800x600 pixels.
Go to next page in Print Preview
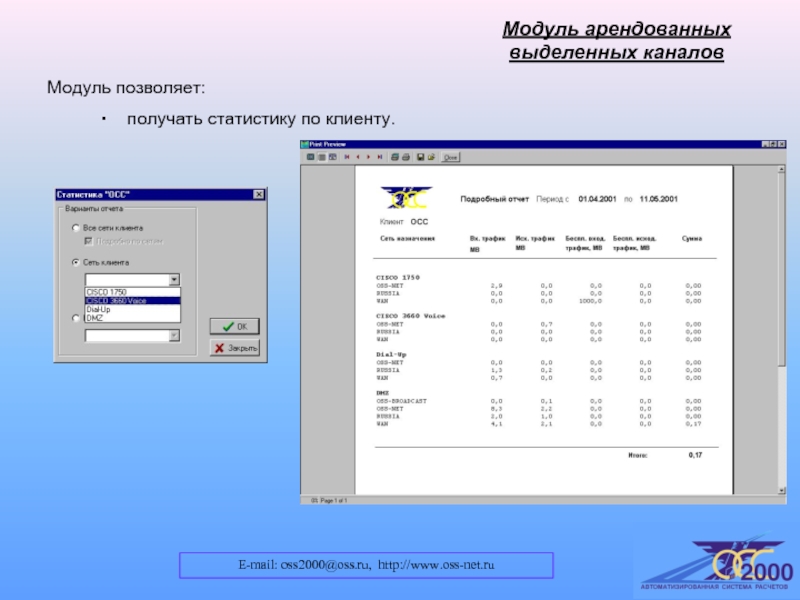(x=368, y=157)
